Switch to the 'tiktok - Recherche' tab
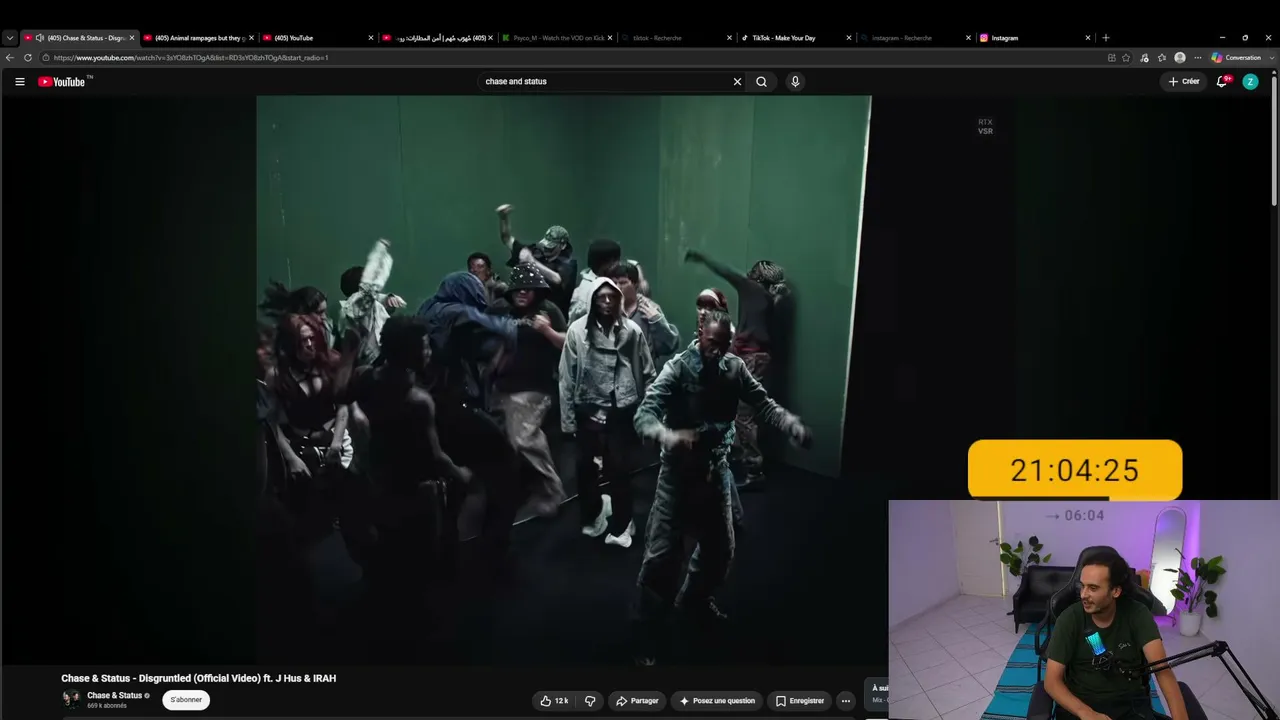The height and width of the screenshot is (720, 1280). coord(678,38)
